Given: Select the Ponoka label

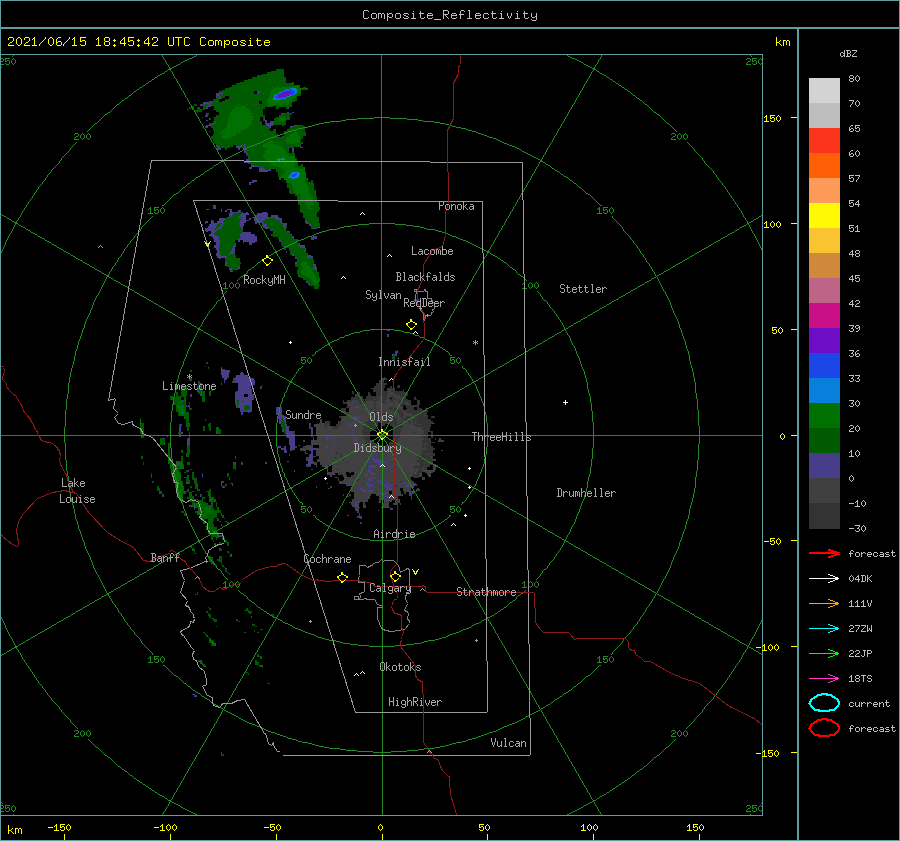Looking at the screenshot, I should pyautogui.click(x=456, y=206).
